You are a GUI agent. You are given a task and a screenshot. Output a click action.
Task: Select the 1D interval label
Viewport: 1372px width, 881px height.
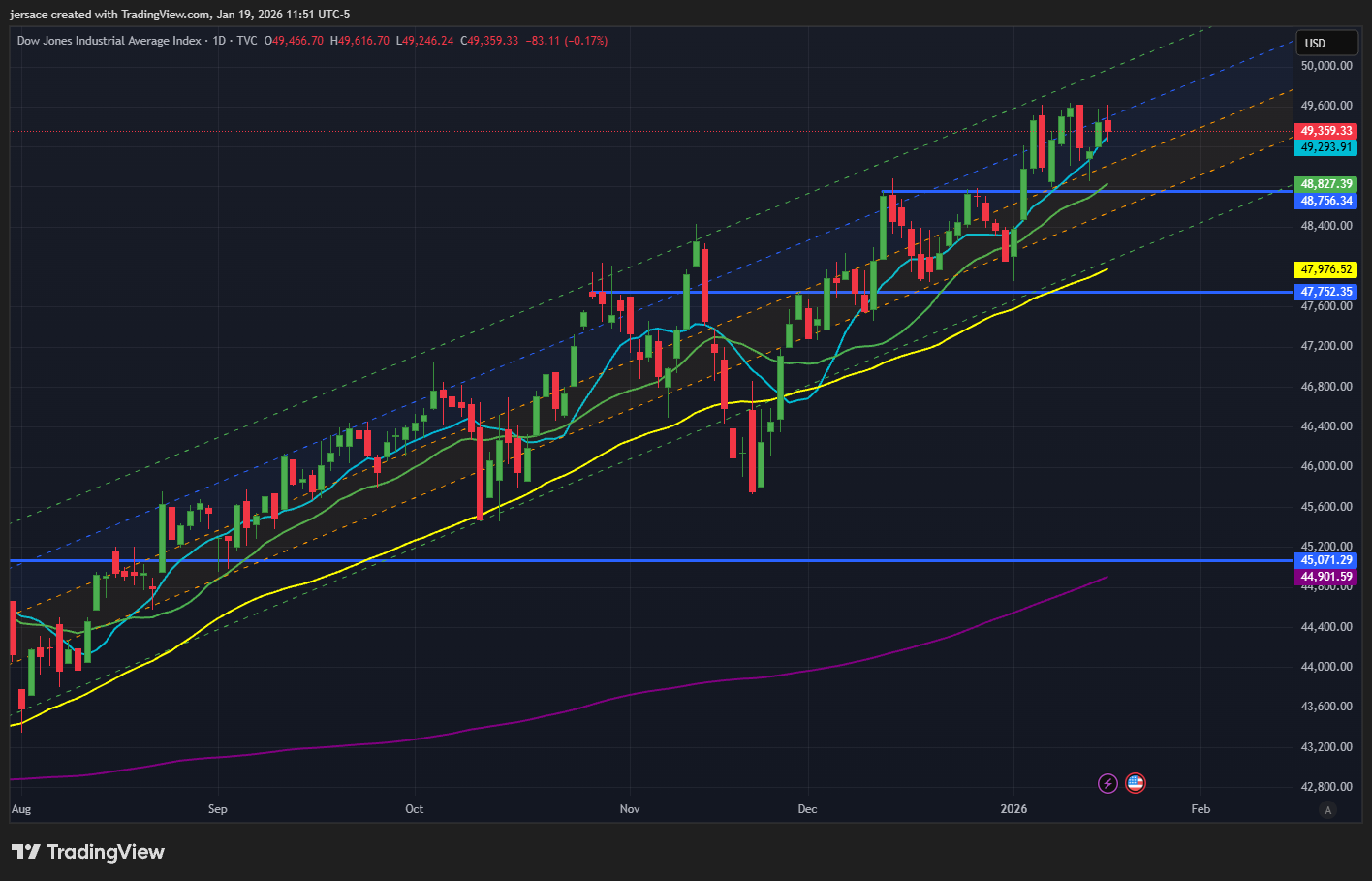pos(219,41)
